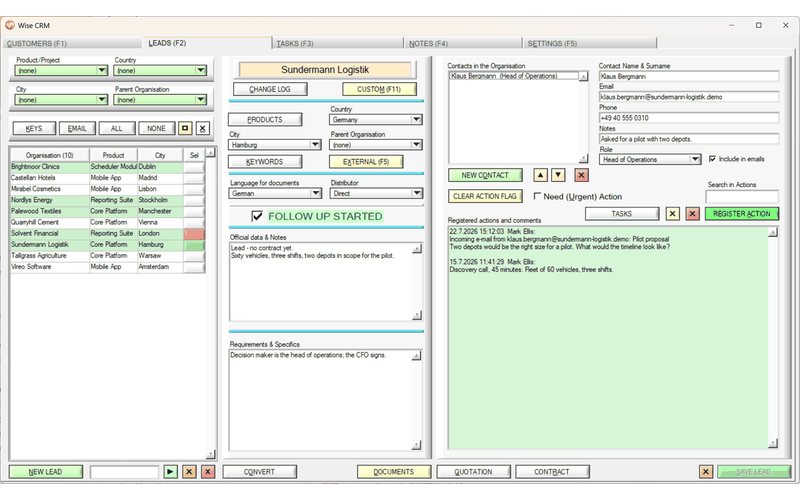Switch to the CUSTOMERS (F1) tab
Image resolution: width=800 pixels, height=500 pixels.
tap(72, 43)
